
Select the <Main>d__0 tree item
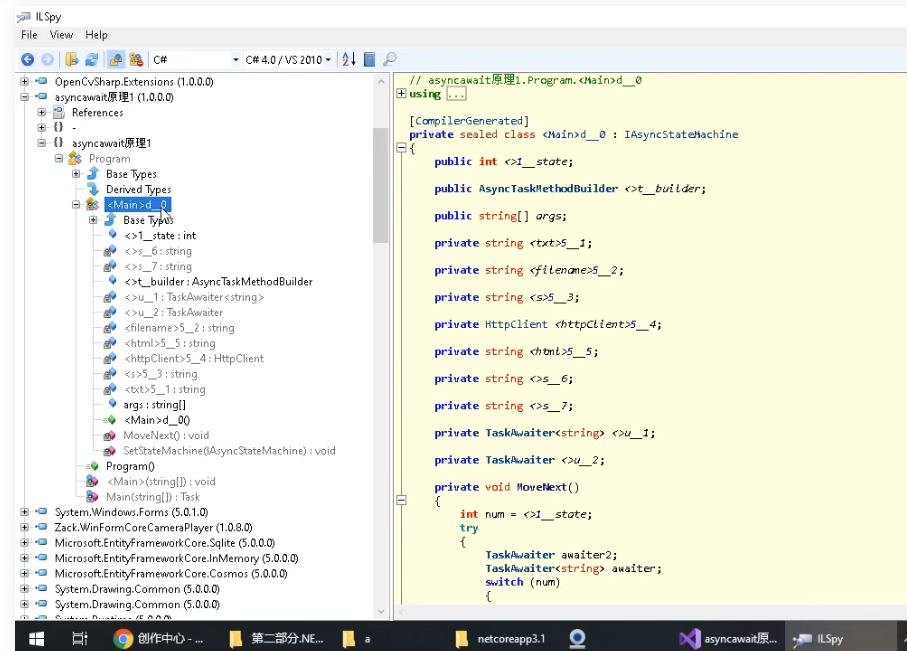138,205
